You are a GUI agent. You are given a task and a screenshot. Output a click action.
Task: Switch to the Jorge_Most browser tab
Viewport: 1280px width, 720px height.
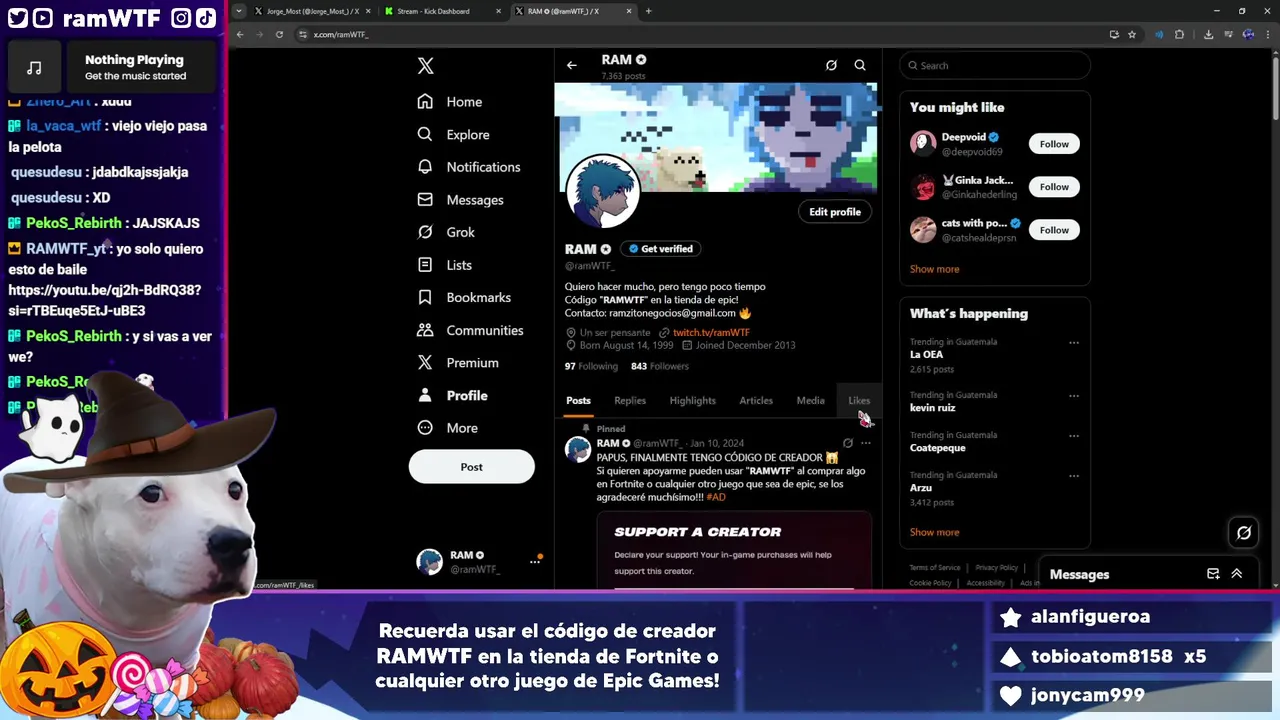312,11
